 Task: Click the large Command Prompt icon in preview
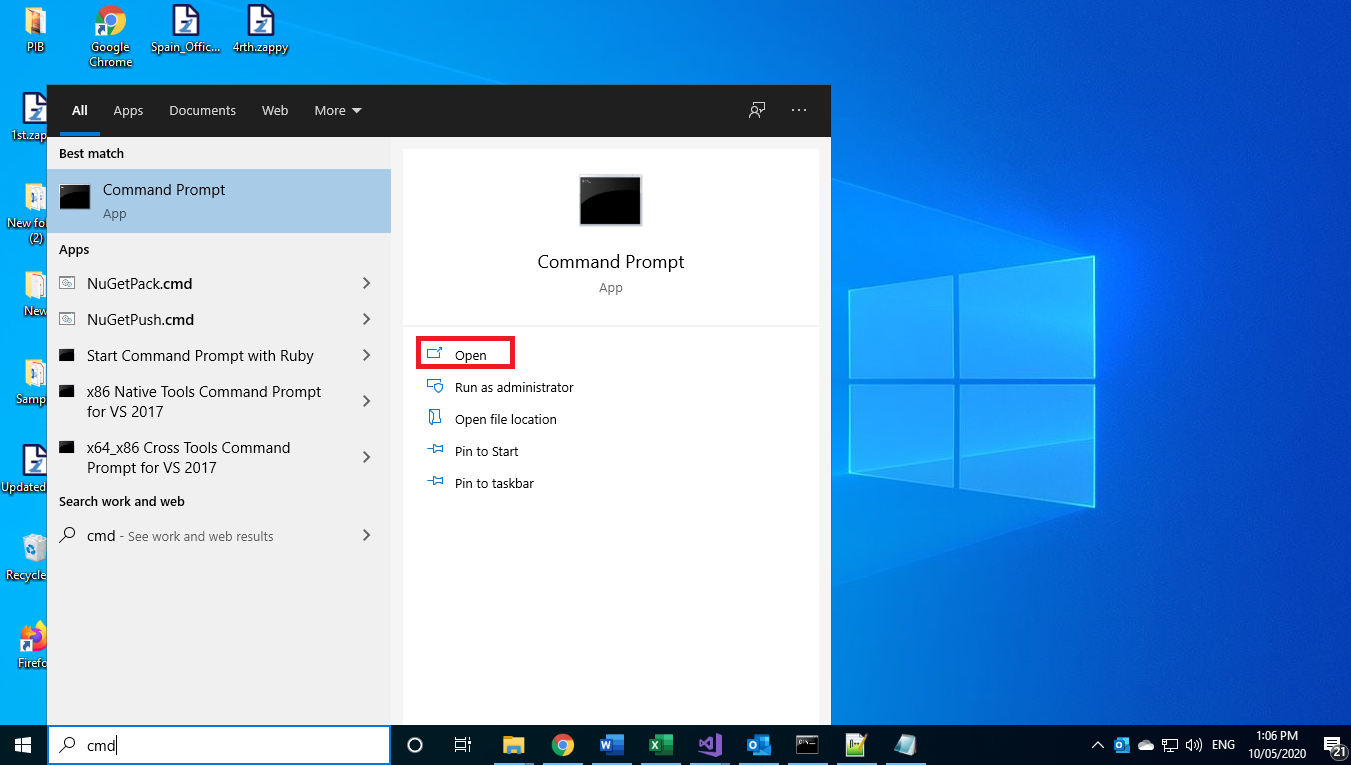click(x=610, y=200)
